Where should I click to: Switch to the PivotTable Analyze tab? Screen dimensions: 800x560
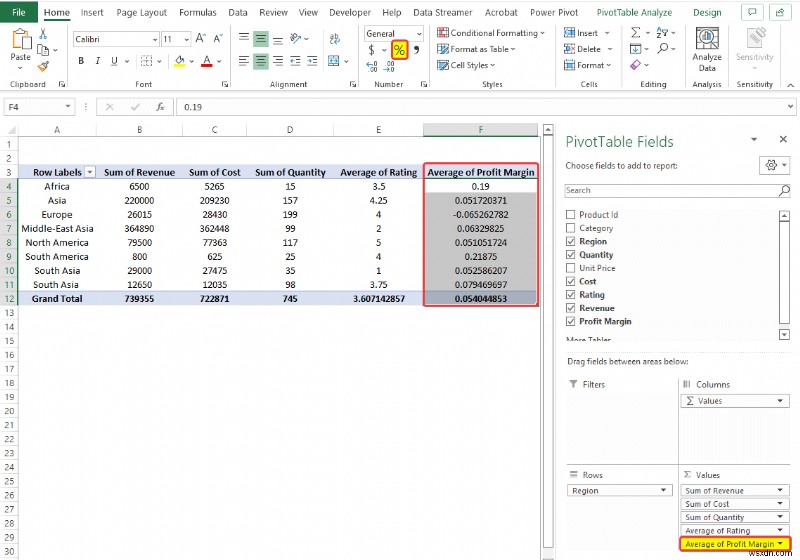tap(634, 12)
